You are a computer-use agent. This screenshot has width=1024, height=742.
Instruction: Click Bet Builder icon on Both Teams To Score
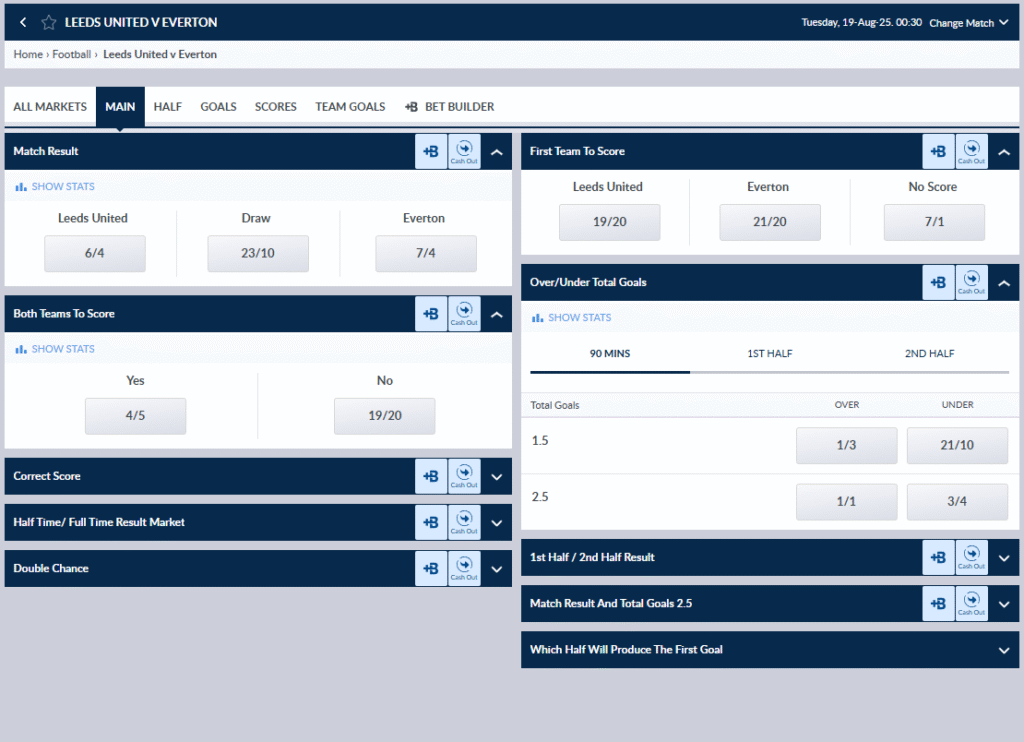pyautogui.click(x=431, y=313)
